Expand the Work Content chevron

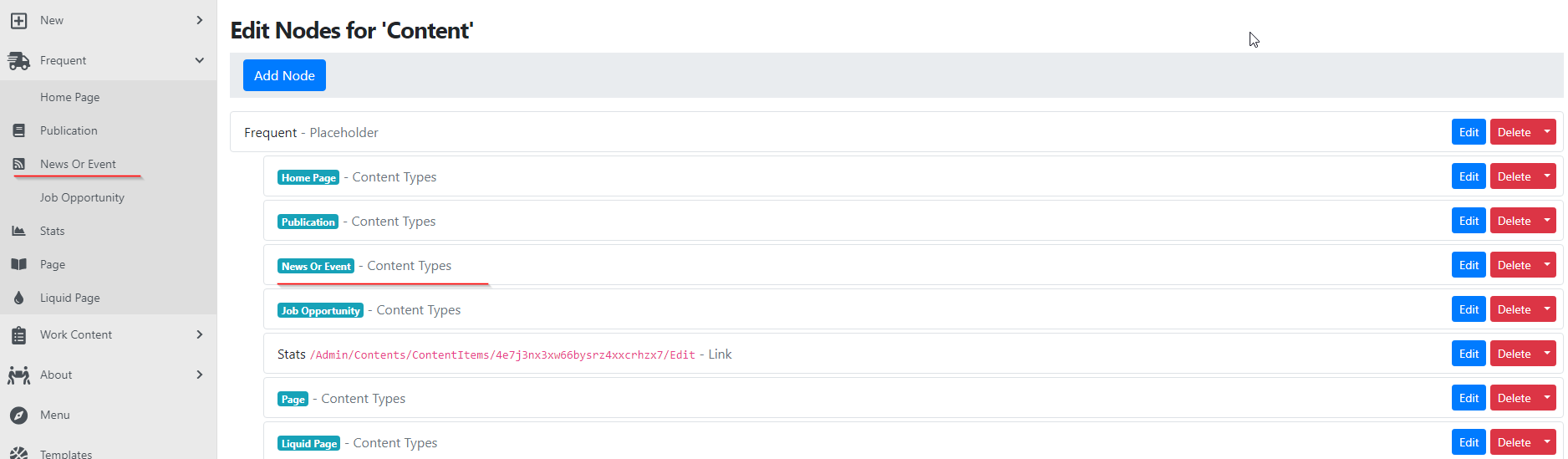coord(199,334)
